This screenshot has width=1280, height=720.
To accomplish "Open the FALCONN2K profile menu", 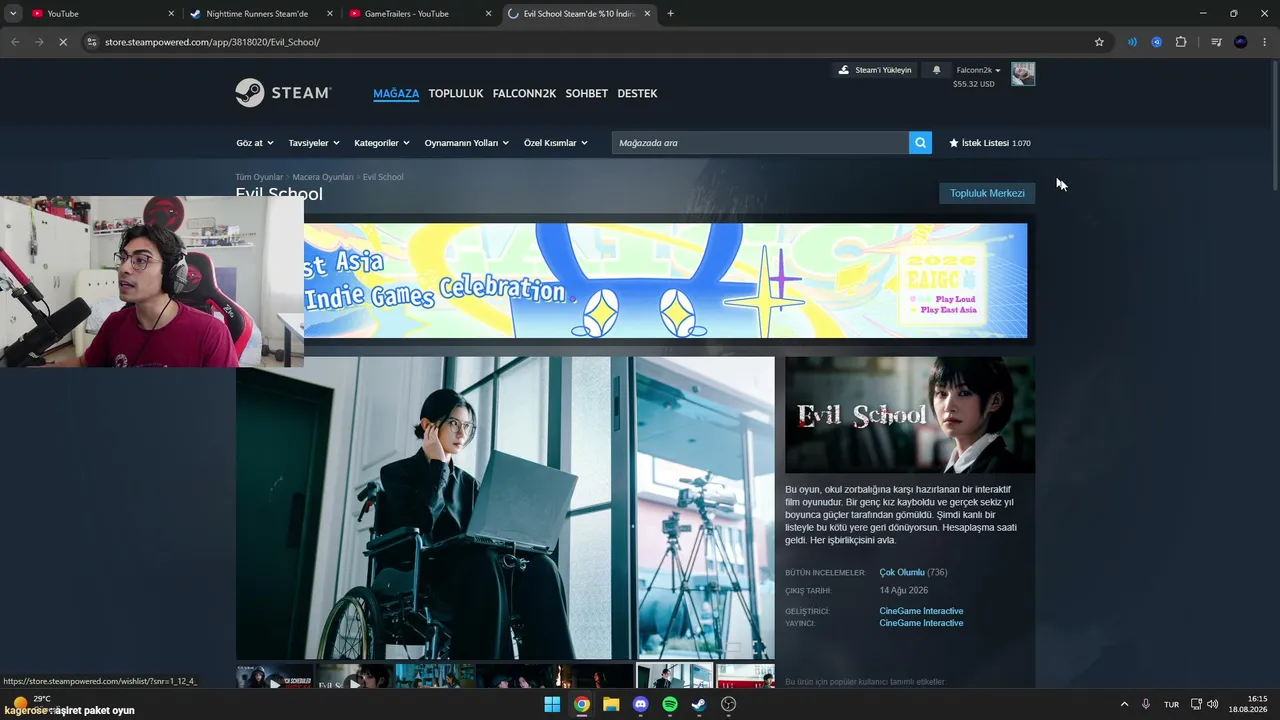I will (524, 93).
